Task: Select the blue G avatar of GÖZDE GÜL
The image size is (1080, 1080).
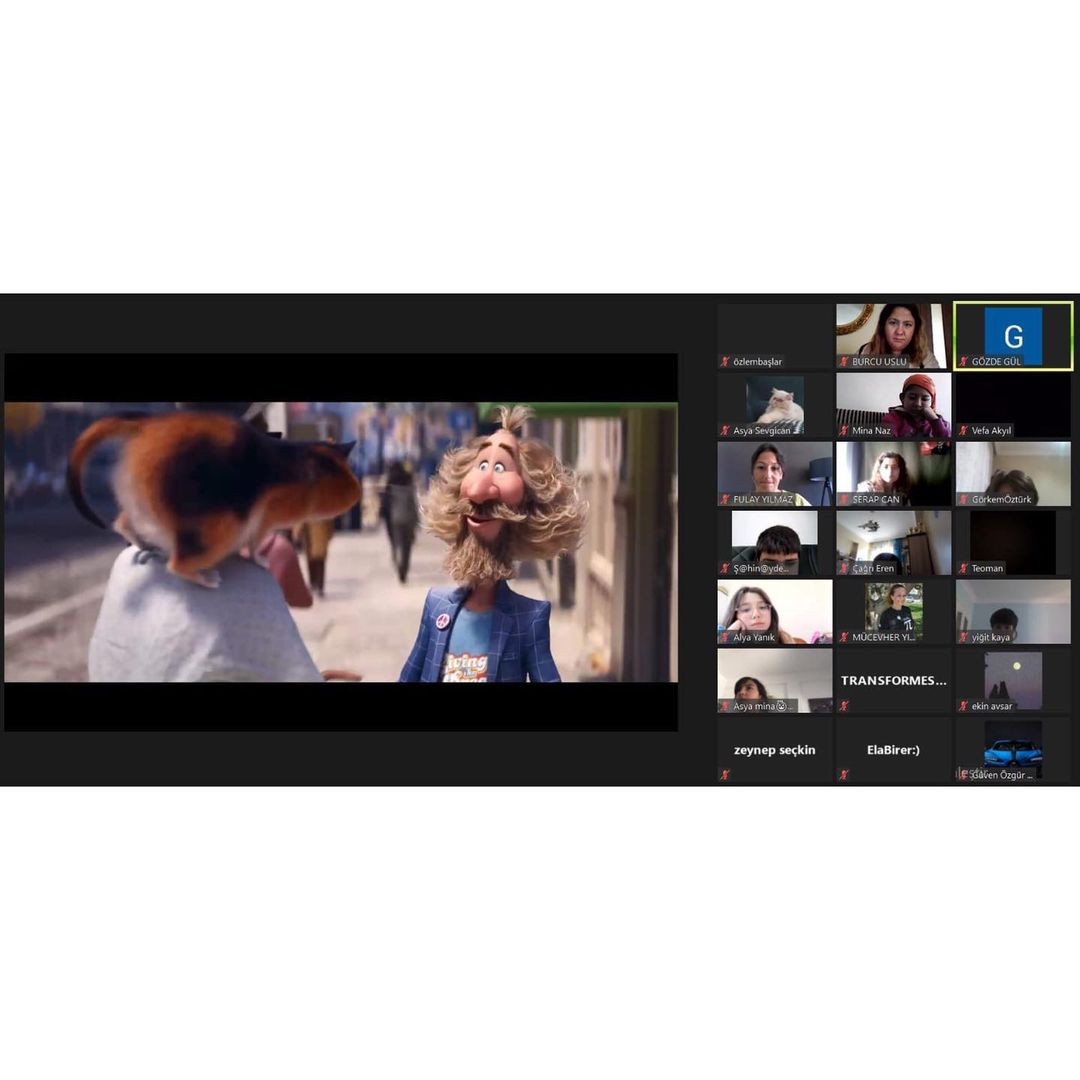Action: (1013, 335)
